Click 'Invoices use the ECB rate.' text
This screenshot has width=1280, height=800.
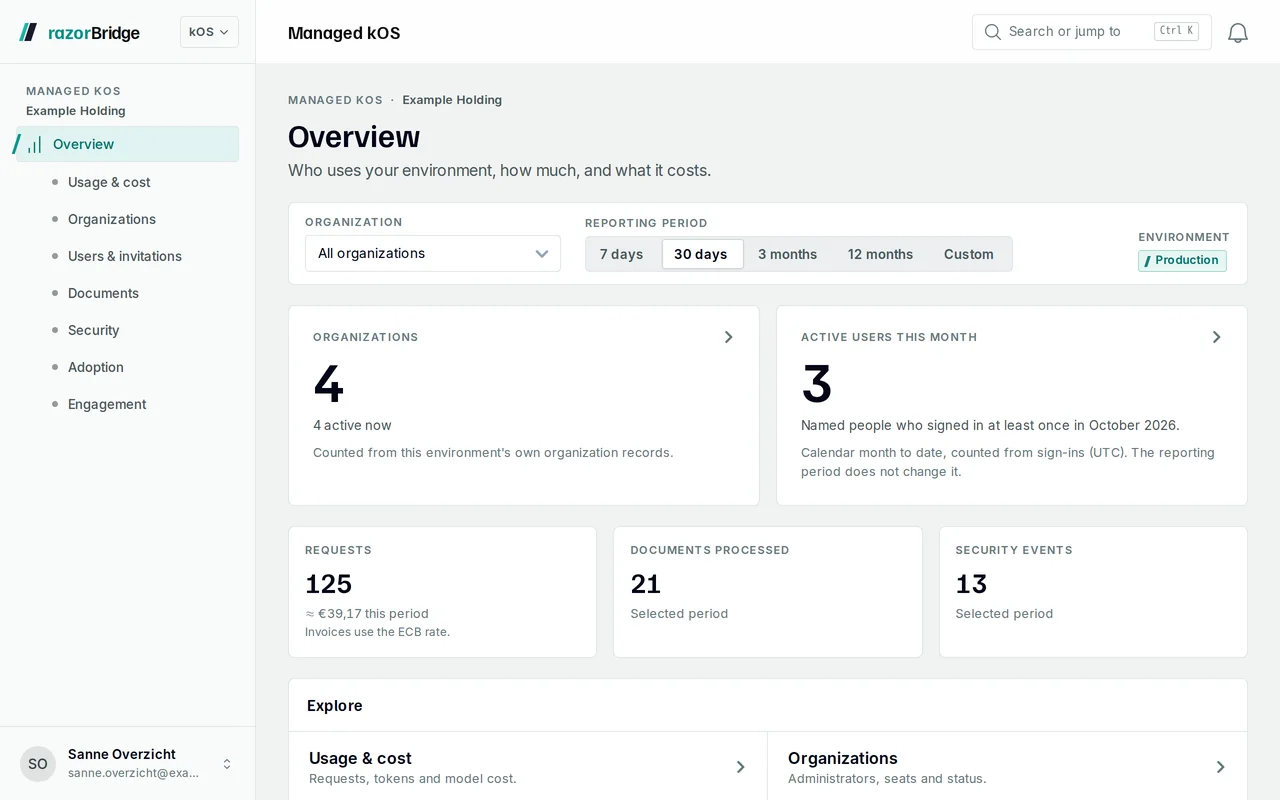377,632
